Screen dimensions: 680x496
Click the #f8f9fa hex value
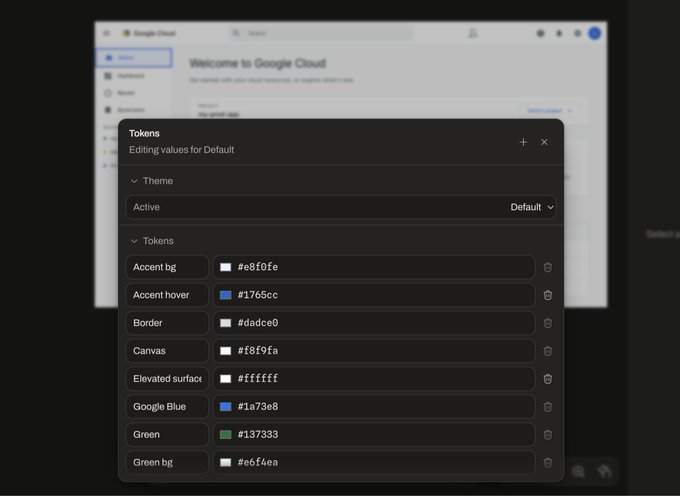point(258,351)
